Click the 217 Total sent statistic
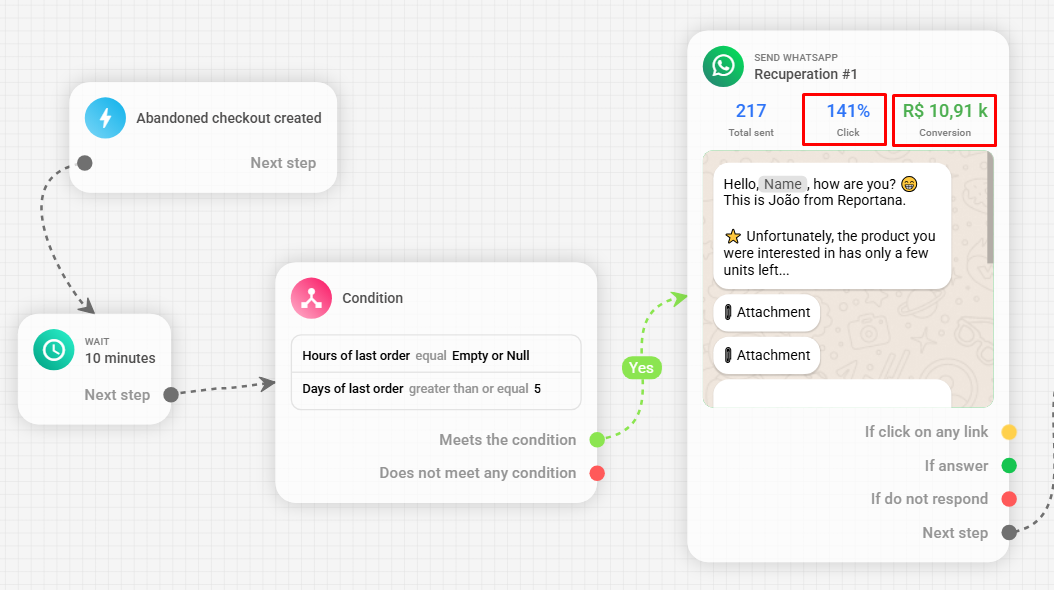 pyautogui.click(x=750, y=119)
